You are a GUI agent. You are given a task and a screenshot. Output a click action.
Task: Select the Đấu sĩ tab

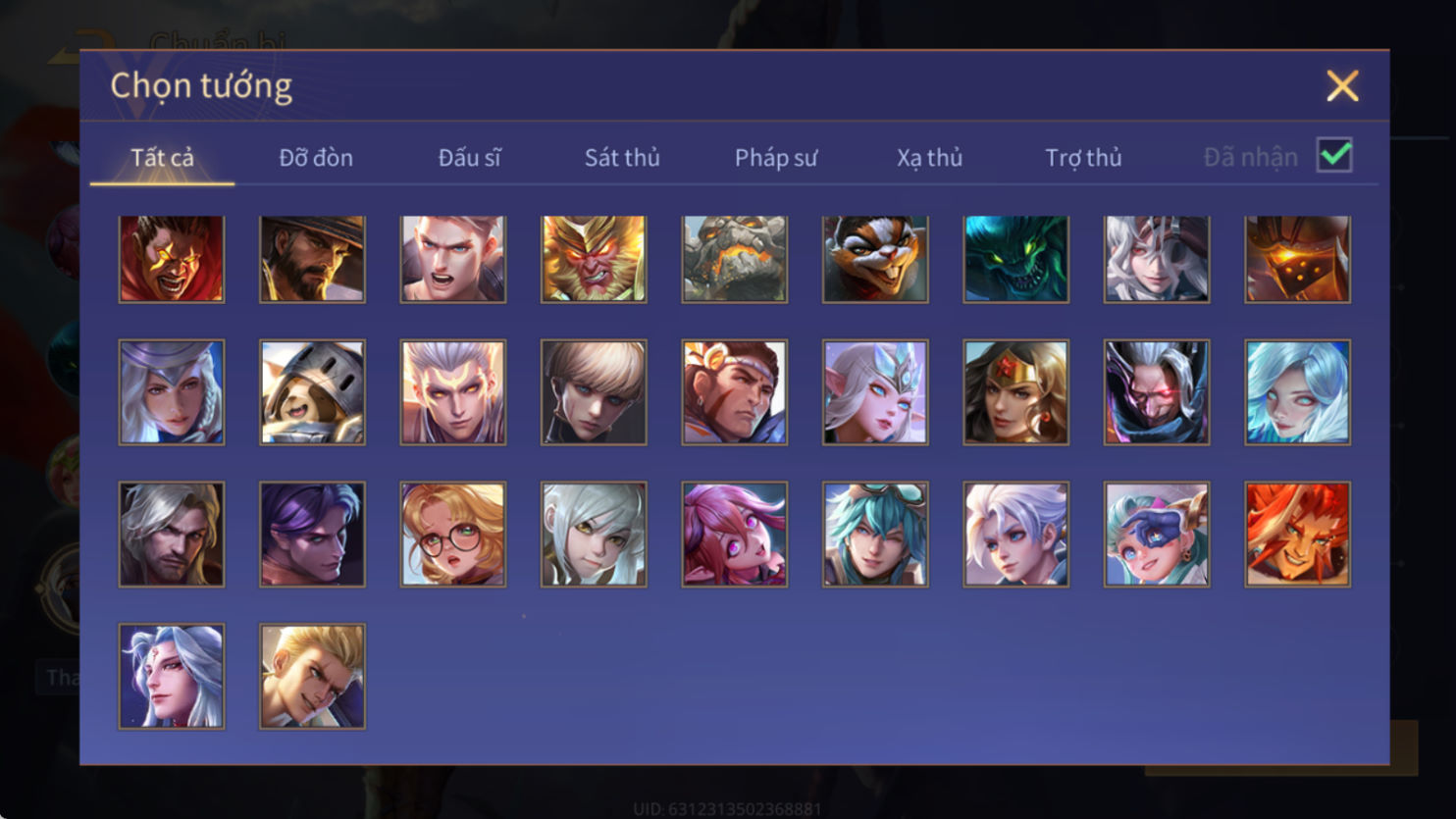point(469,157)
